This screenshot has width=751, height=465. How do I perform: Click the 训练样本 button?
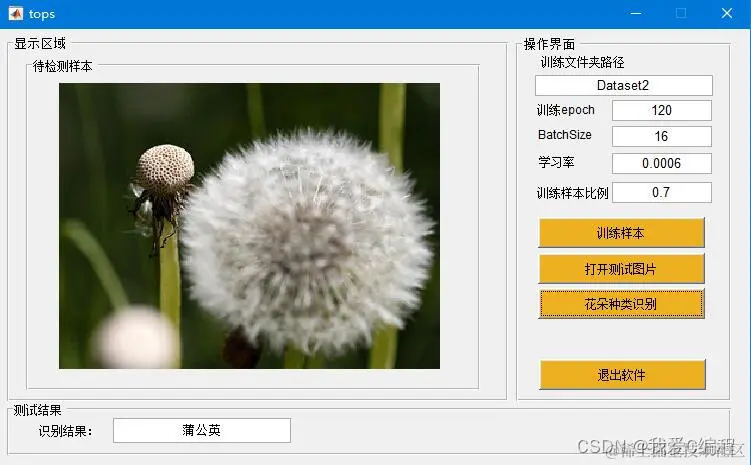pyautogui.click(x=621, y=233)
